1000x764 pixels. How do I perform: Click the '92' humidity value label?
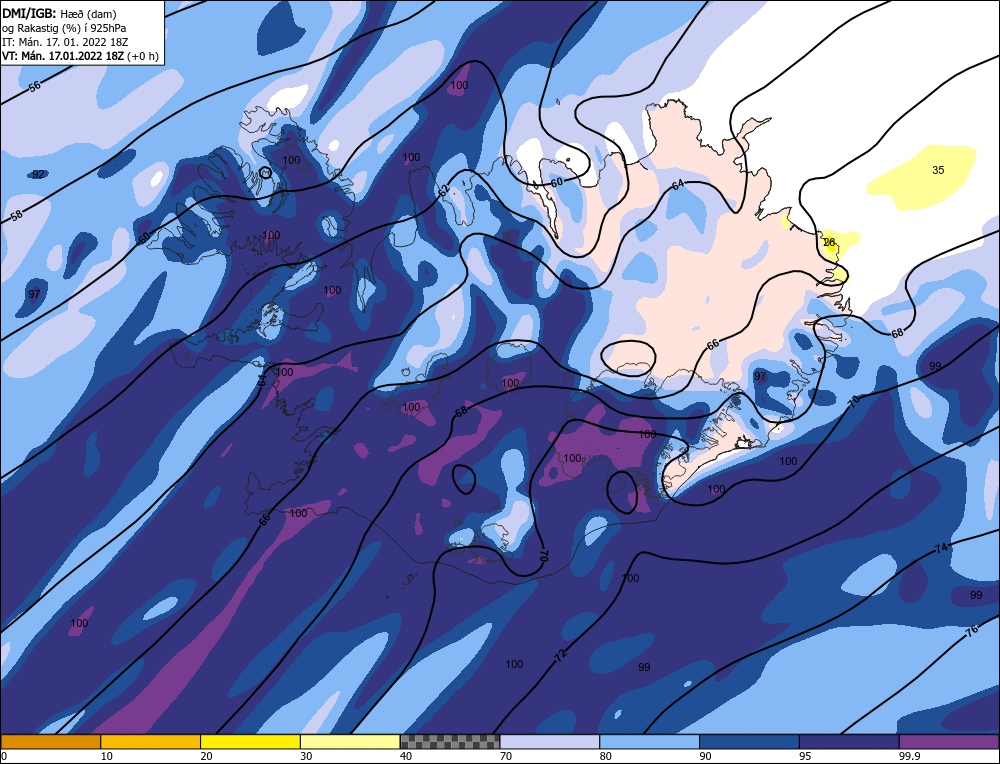point(38,174)
